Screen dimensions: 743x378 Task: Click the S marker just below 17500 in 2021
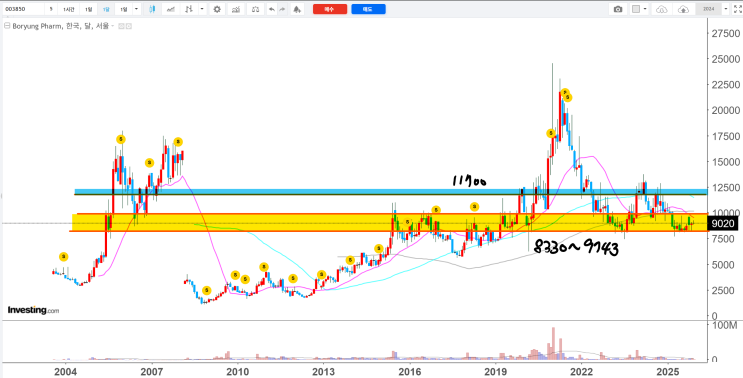[x=550, y=133]
